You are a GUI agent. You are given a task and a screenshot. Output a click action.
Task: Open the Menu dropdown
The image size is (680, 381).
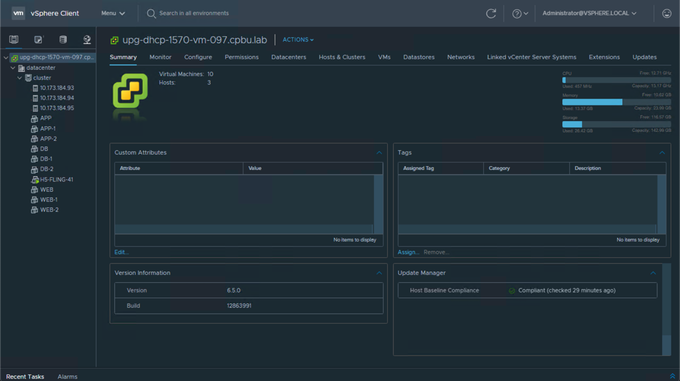coord(113,13)
